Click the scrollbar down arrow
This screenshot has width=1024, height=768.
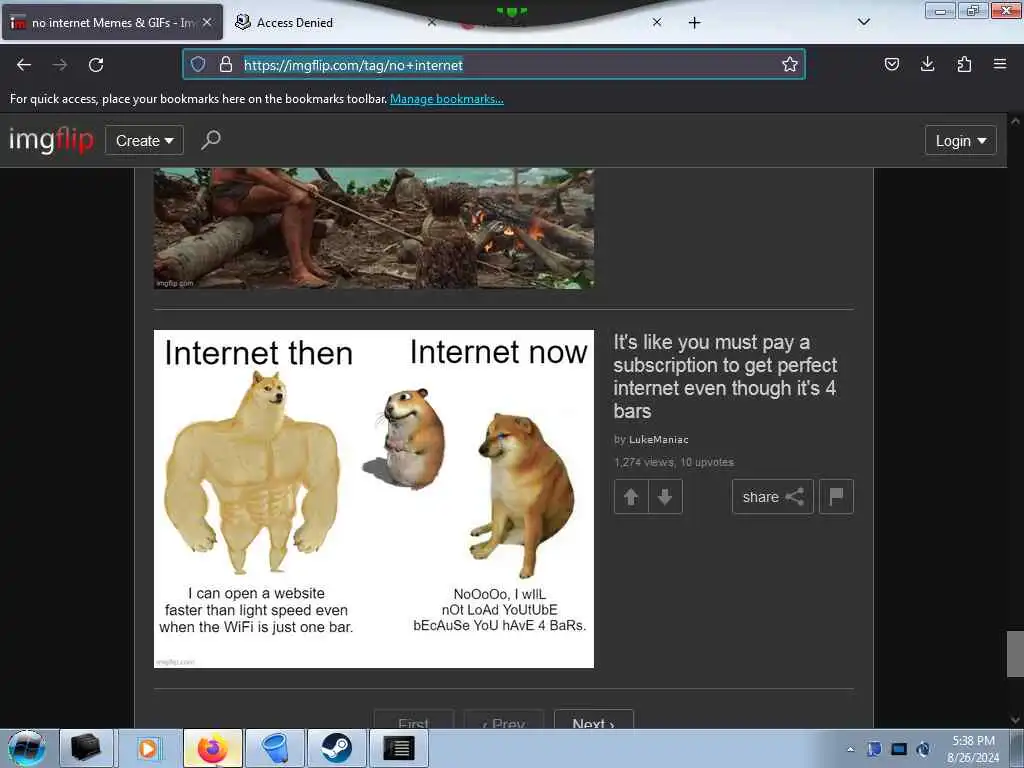point(1015,720)
